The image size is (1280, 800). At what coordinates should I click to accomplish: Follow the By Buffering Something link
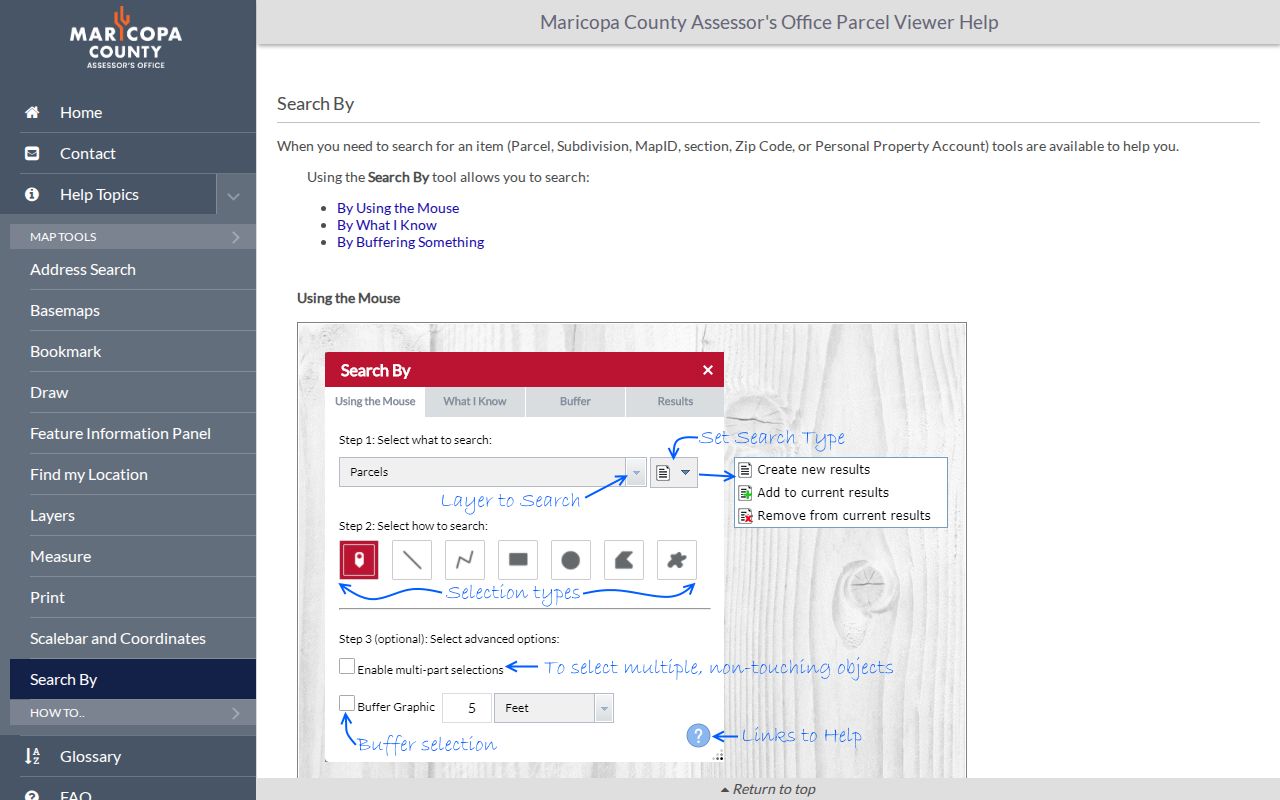click(x=410, y=242)
